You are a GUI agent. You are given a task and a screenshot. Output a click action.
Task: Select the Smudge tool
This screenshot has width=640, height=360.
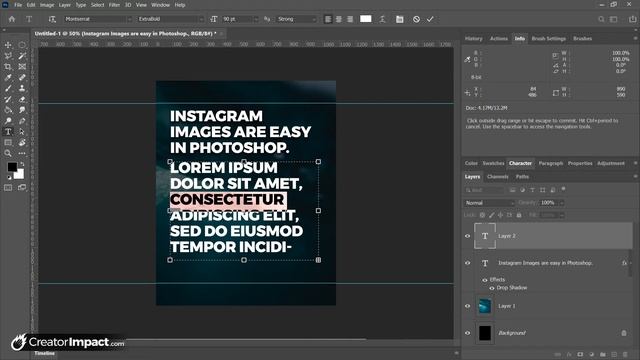pyautogui.click(x=22, y=110)
